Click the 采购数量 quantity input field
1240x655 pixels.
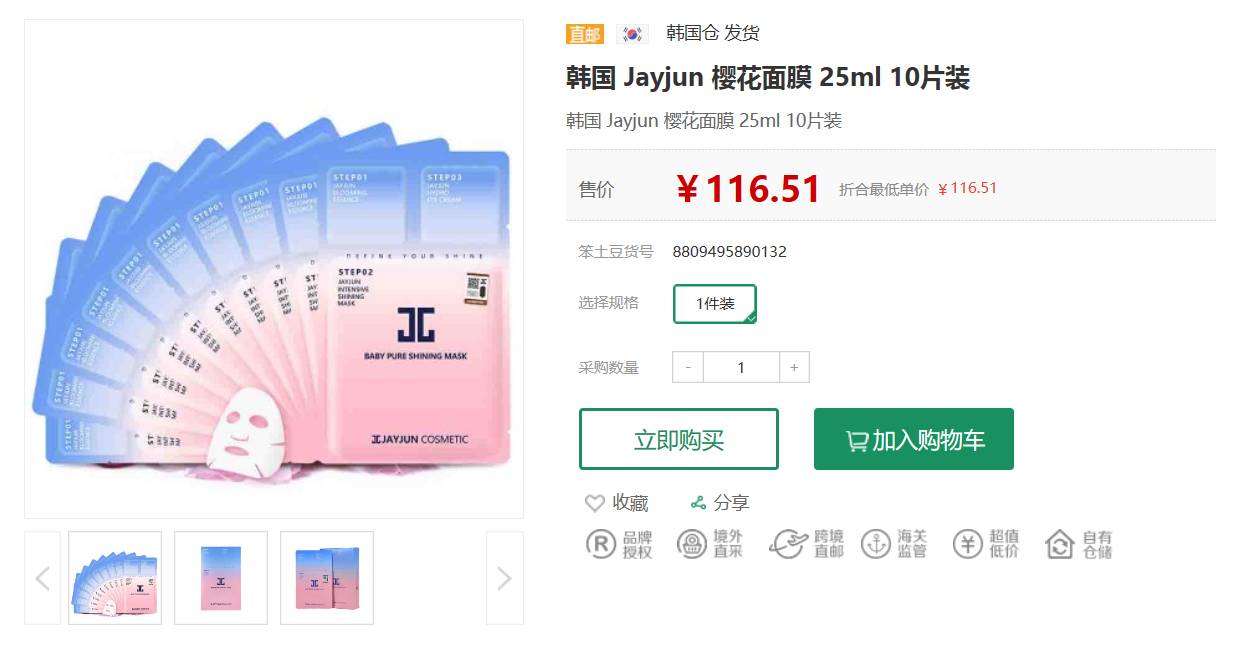point(741,367)
